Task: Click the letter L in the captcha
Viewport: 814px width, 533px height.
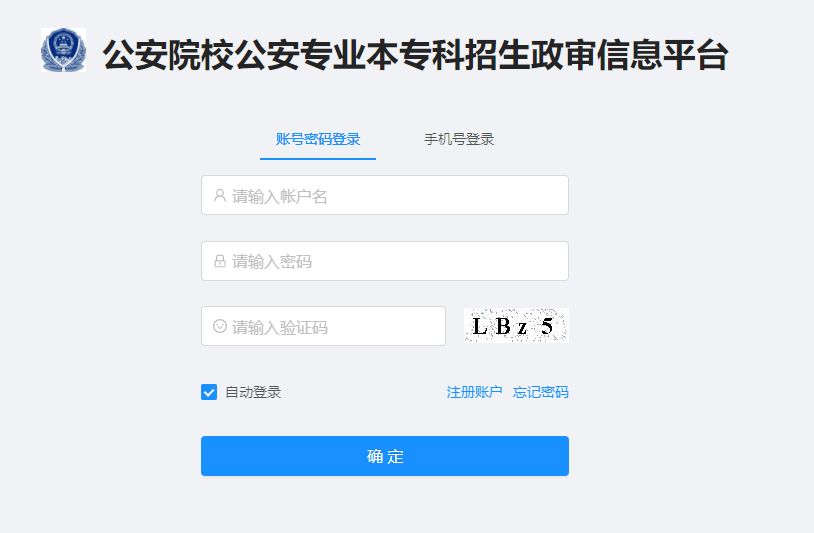Action: [480, 327]
